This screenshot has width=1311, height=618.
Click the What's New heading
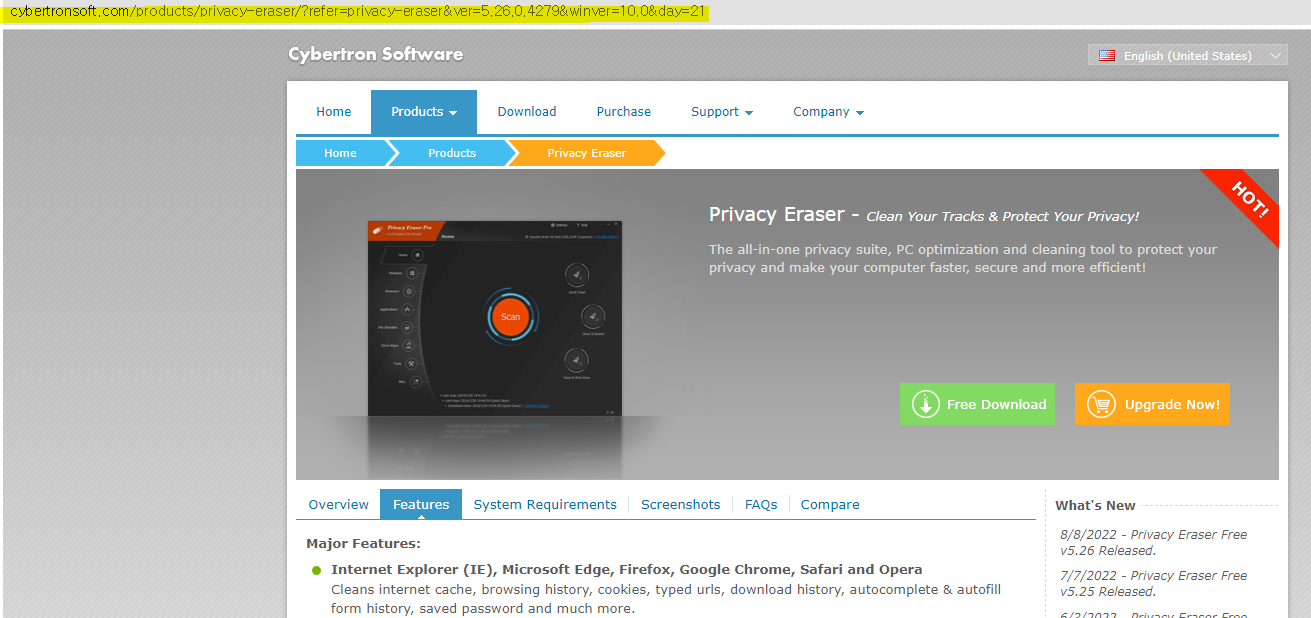coord(1095,506)
